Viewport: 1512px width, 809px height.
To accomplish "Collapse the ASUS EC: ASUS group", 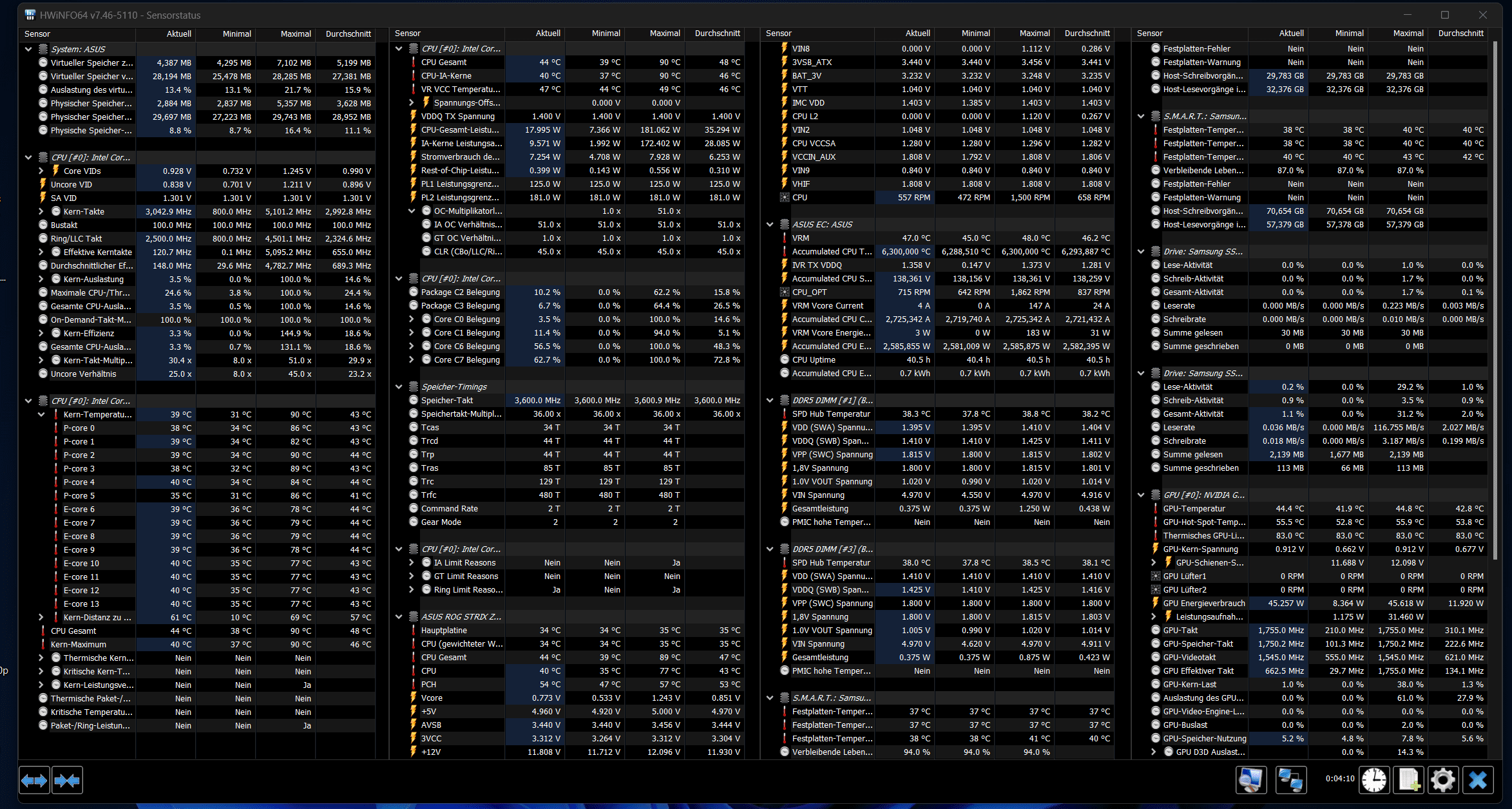I will click(x=770, y=224).
